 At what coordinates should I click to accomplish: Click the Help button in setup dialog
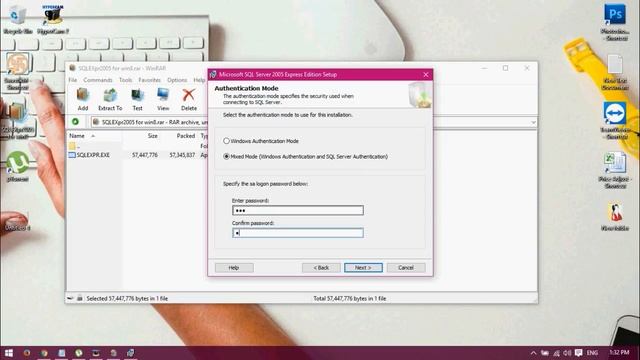[x=234, y=268]
